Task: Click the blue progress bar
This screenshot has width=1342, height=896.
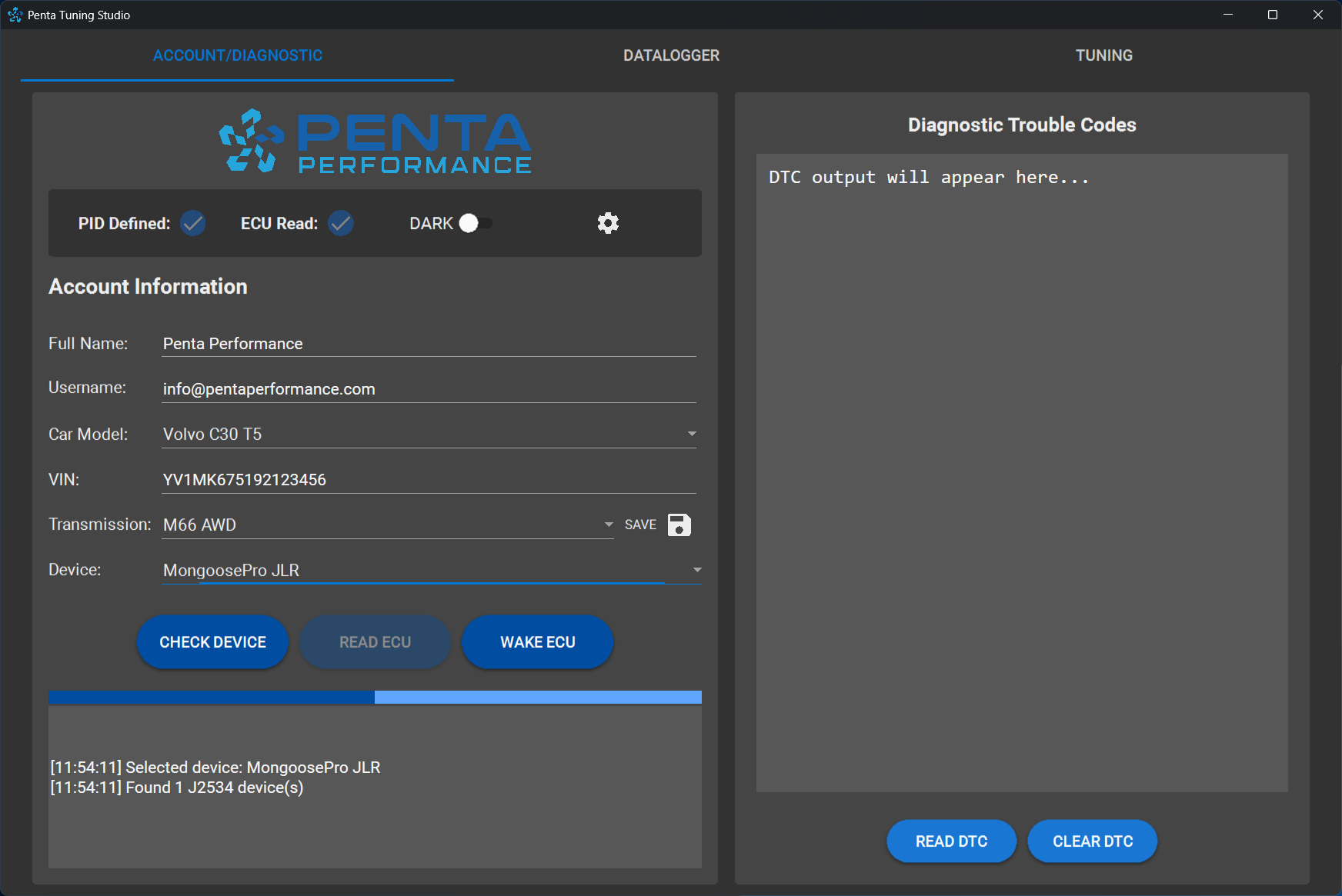Action: tap(375, 697)
